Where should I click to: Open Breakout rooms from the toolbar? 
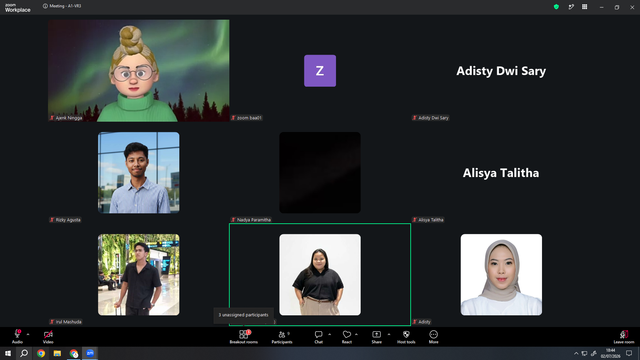click(x=244, y=336)
